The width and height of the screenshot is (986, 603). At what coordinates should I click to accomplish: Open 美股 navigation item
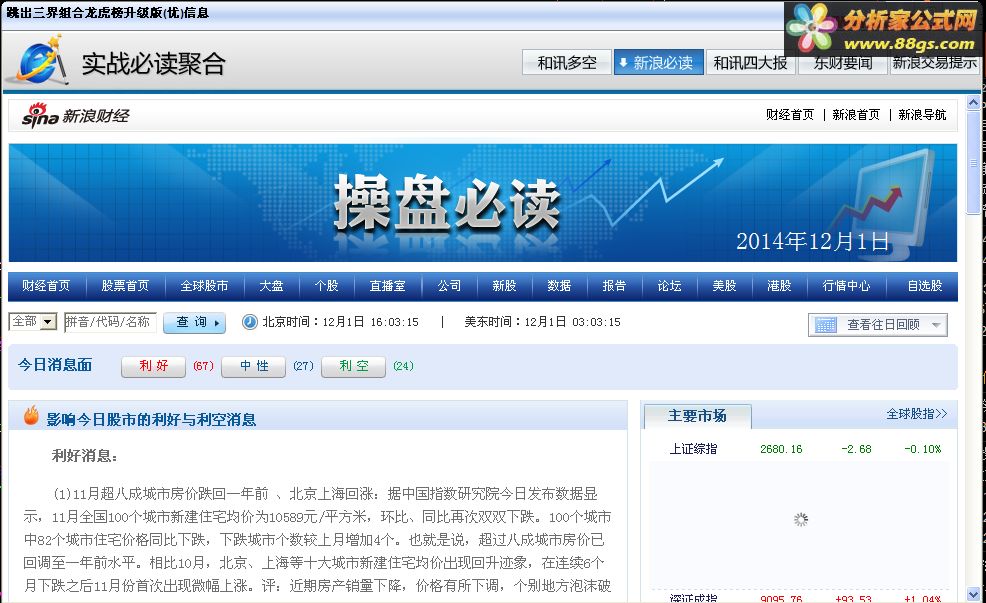[x=724, y=286]
